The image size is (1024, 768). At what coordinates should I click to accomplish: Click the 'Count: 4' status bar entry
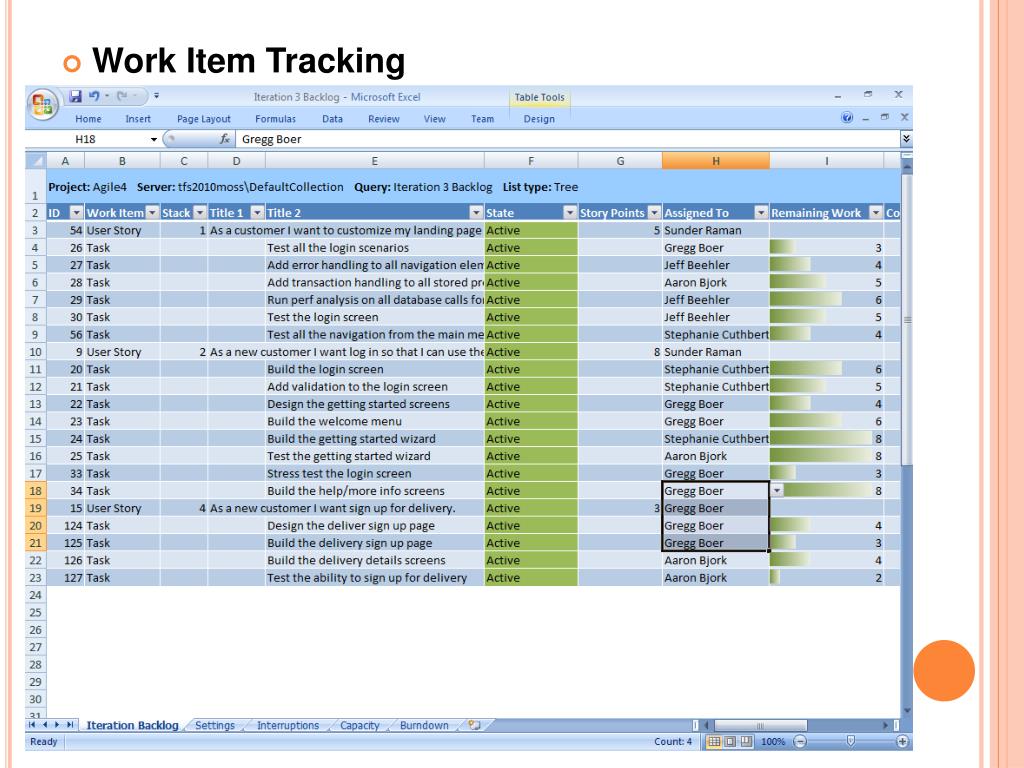coord(673,742)
